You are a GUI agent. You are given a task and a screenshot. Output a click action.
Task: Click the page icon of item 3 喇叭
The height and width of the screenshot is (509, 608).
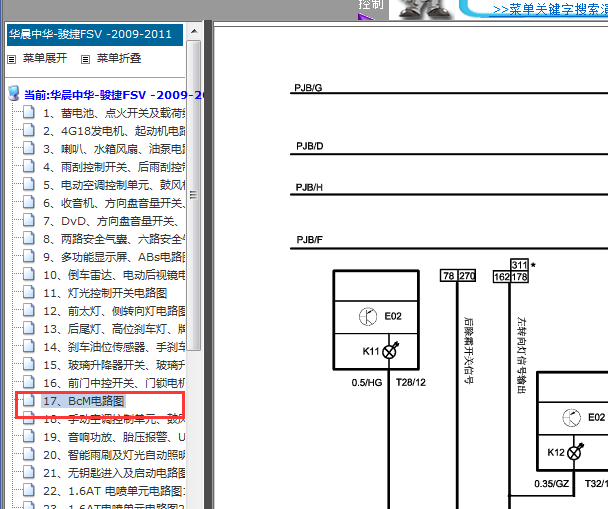pos(29,148)
